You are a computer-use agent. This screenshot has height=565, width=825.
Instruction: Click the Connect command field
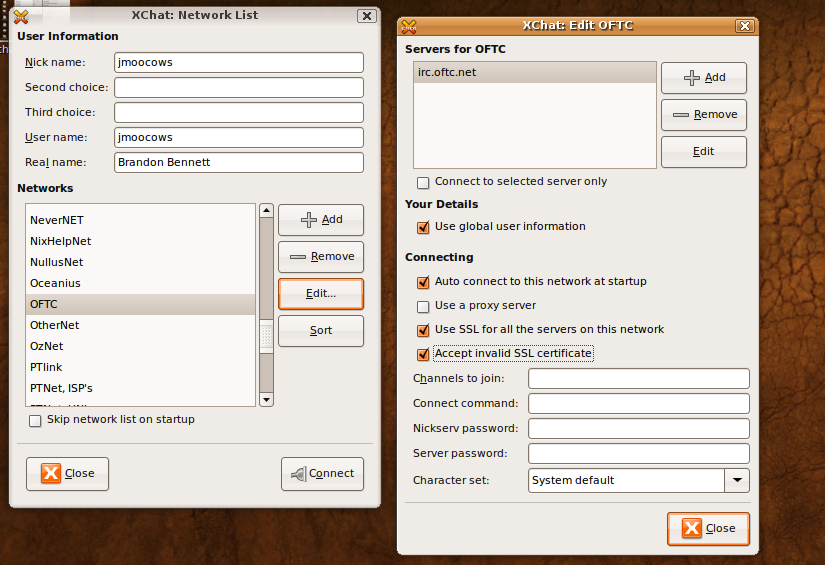[639, 403]
